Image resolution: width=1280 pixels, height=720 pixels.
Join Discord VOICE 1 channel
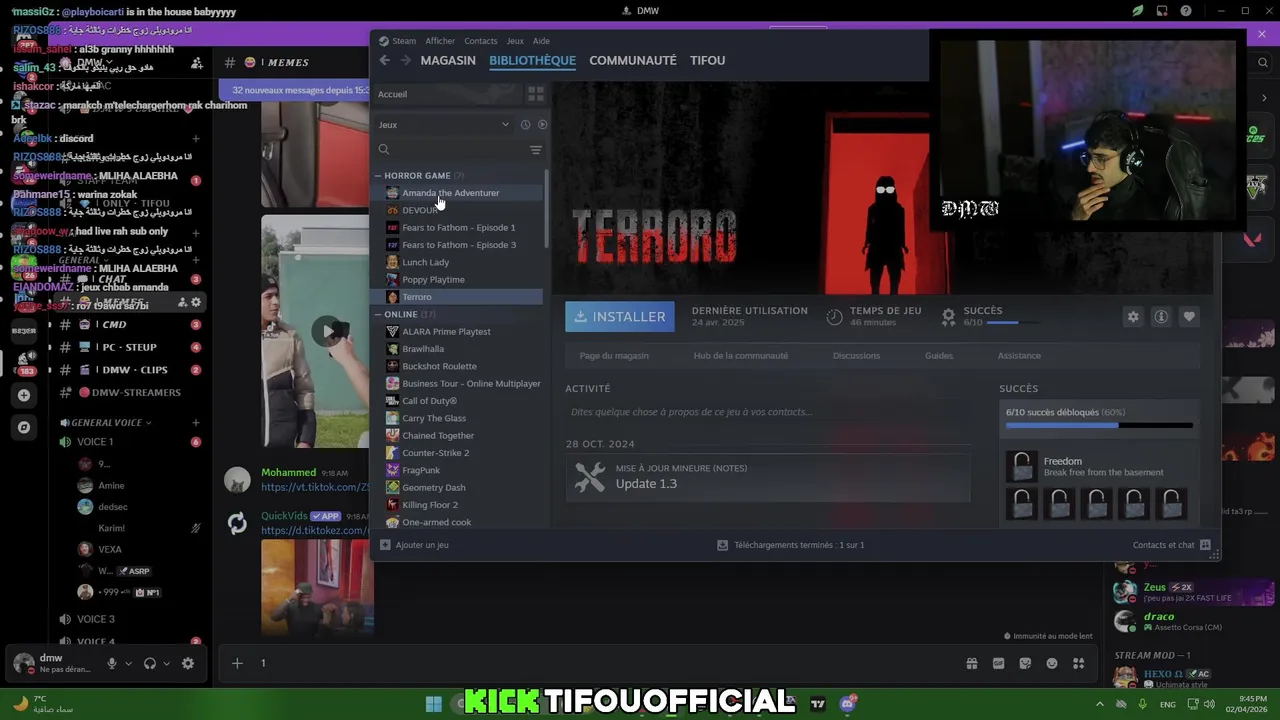[x=95, y=442]
